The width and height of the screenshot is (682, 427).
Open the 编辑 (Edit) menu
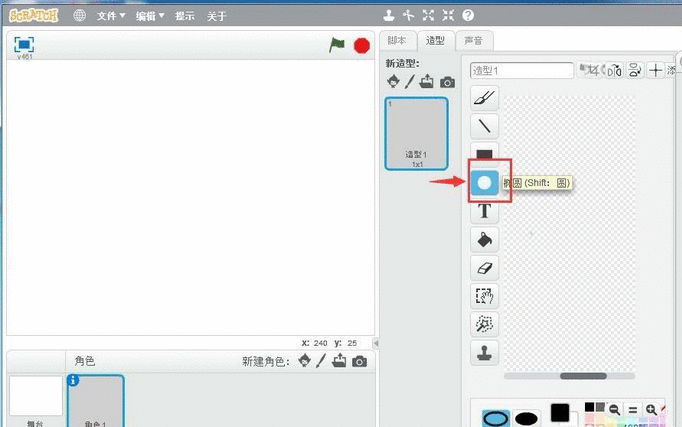(x=150, y=16)
